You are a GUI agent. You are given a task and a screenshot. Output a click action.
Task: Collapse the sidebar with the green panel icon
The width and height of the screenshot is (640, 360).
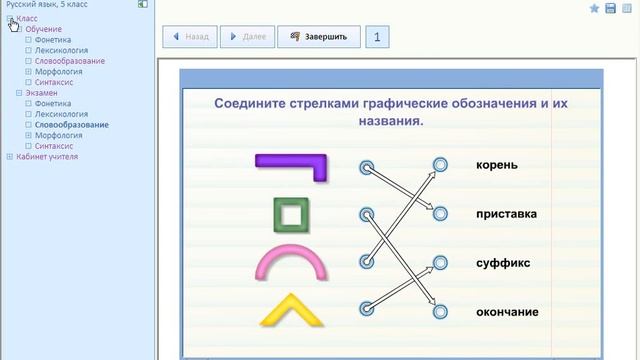pyautogui.click(x=142, y=4)
